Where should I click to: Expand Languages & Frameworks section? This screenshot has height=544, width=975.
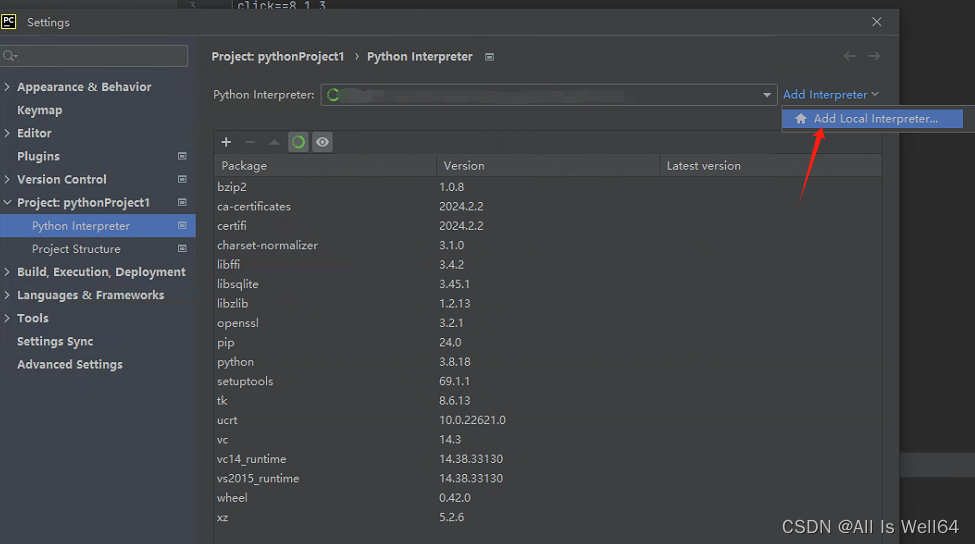(x=7, y=295)
